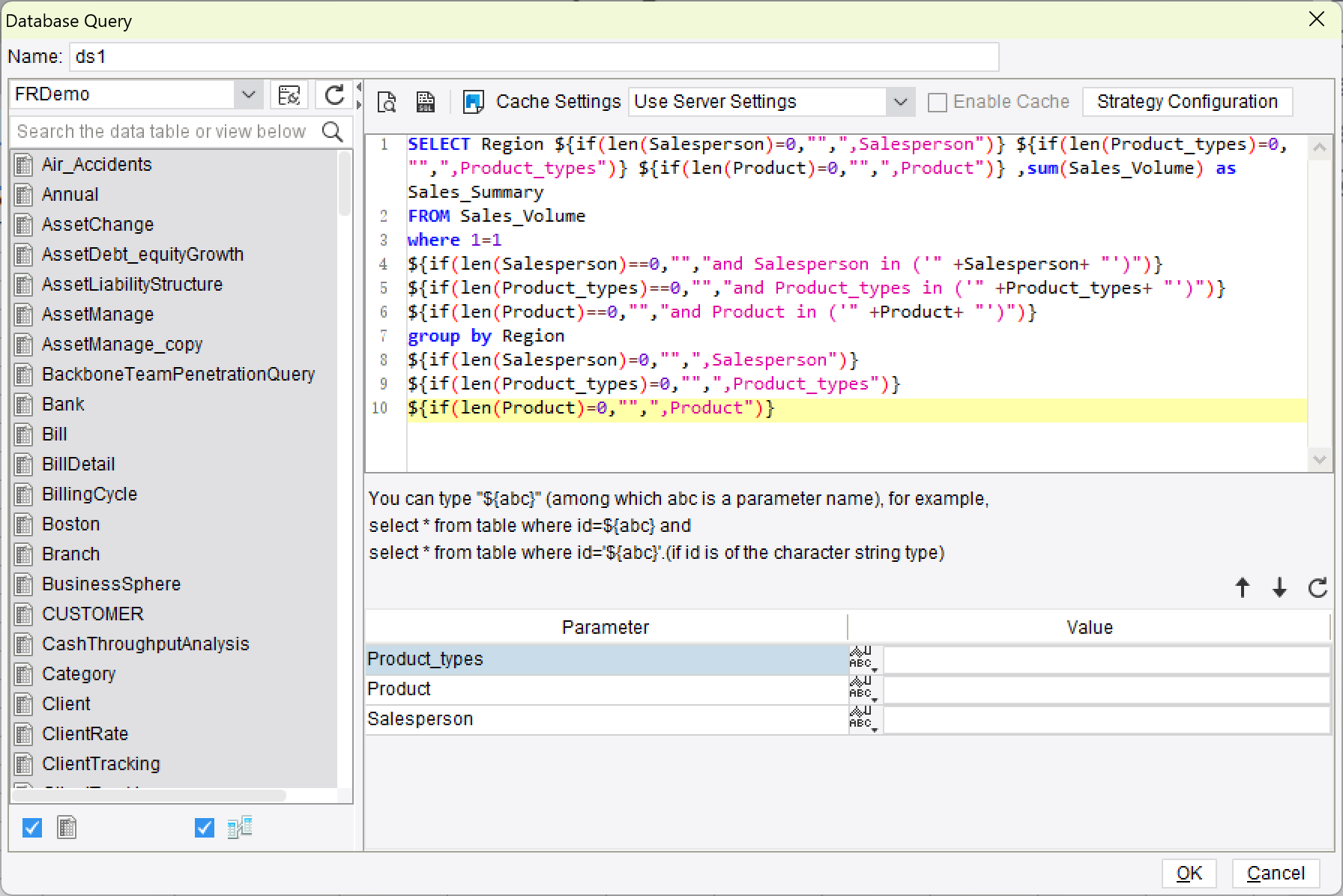Expand the Use Server Settings dropdown
Screen dimensions: 1343x896
click(900, 102)
